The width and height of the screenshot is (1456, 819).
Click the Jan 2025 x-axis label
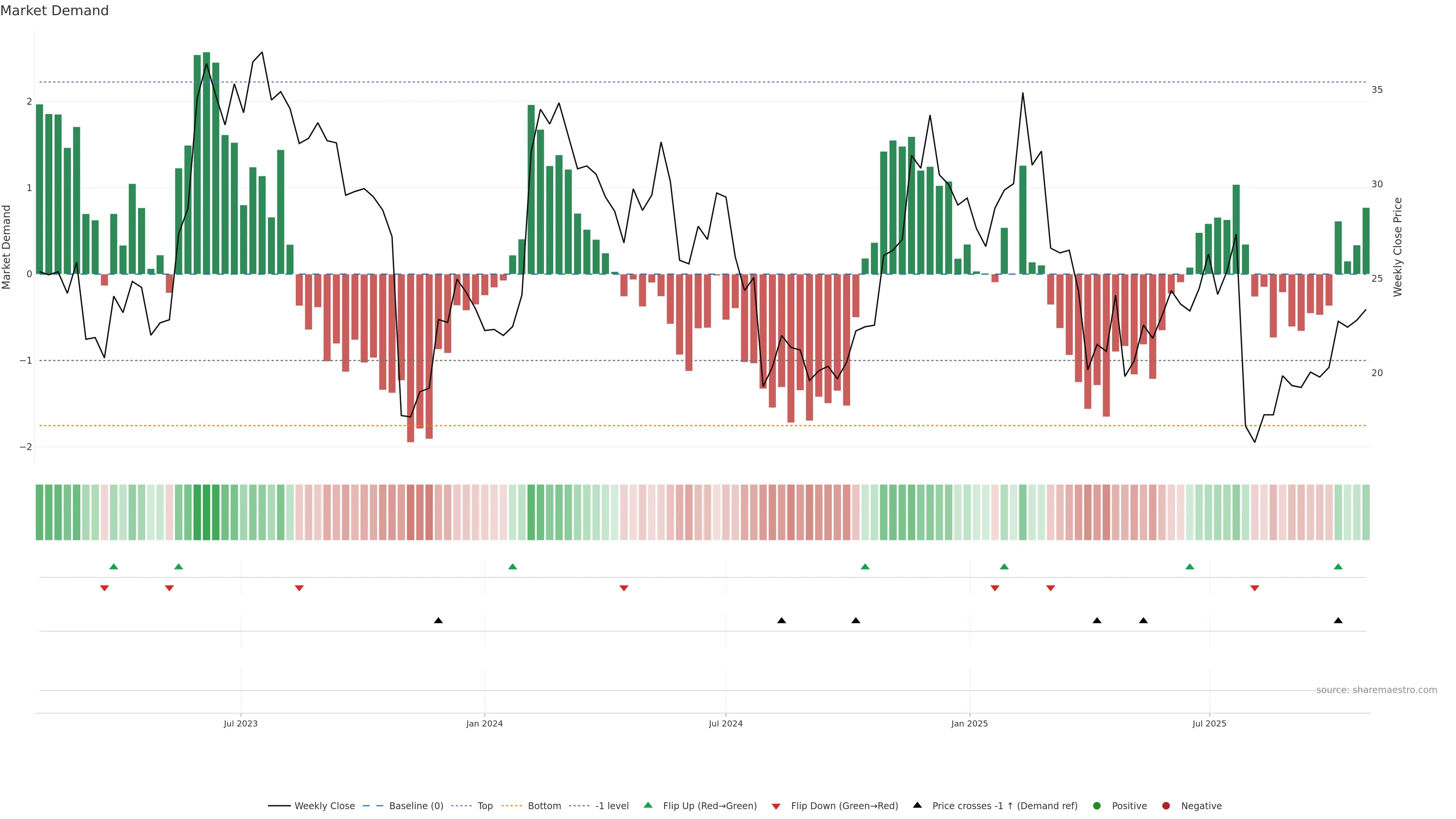(970, 723)
